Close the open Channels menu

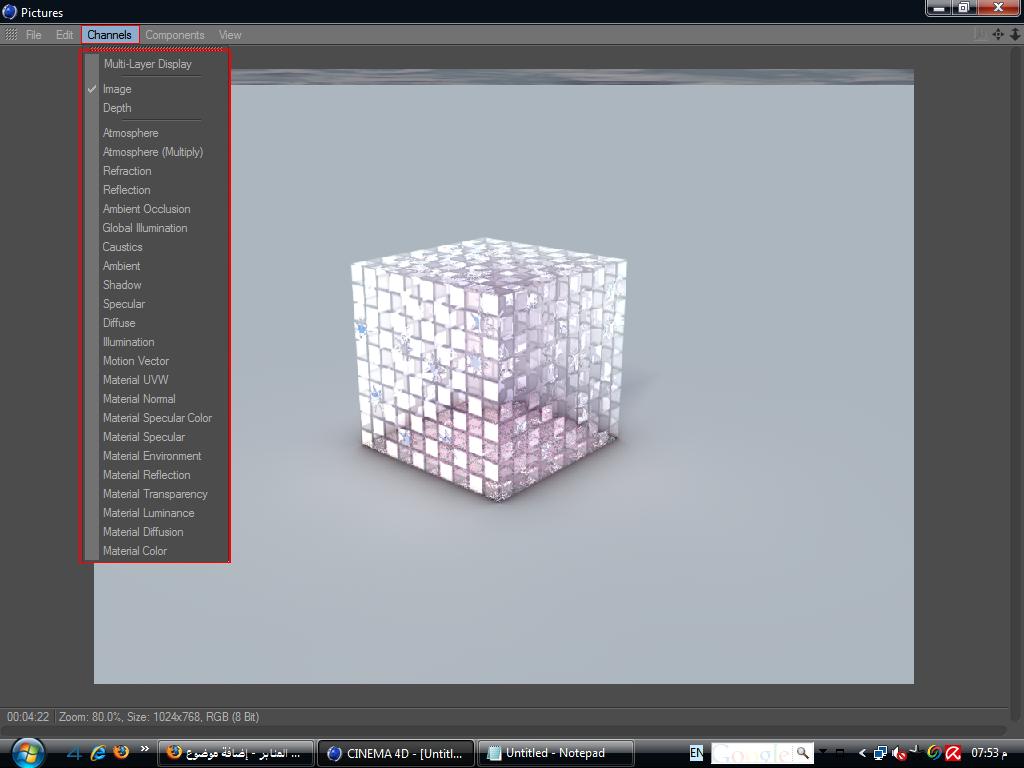pyautogui.click(x=110, y=35)
